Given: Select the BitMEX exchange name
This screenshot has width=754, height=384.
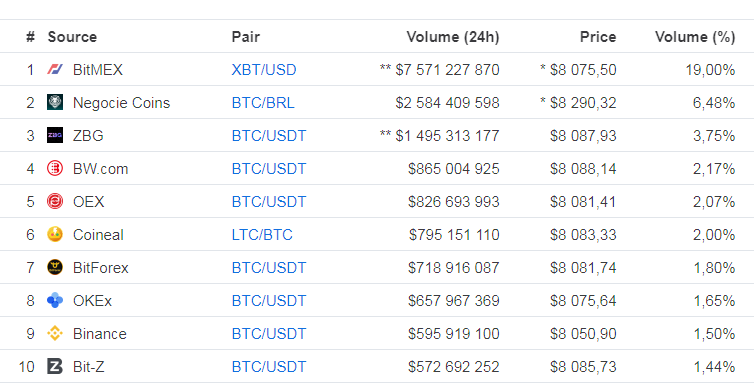Looking at the screenshot, I should click(98, 70).
